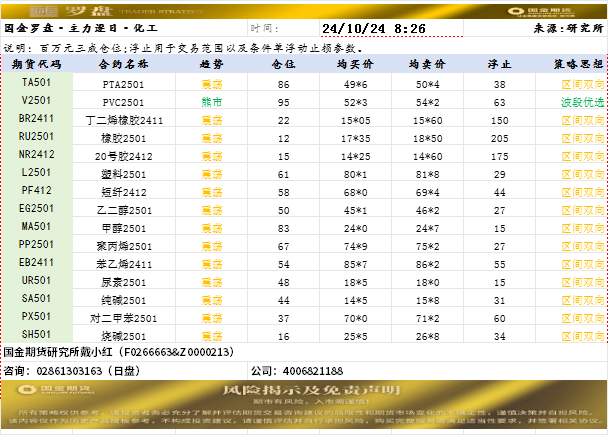Click the 期货代码 column header

point(36,64)
